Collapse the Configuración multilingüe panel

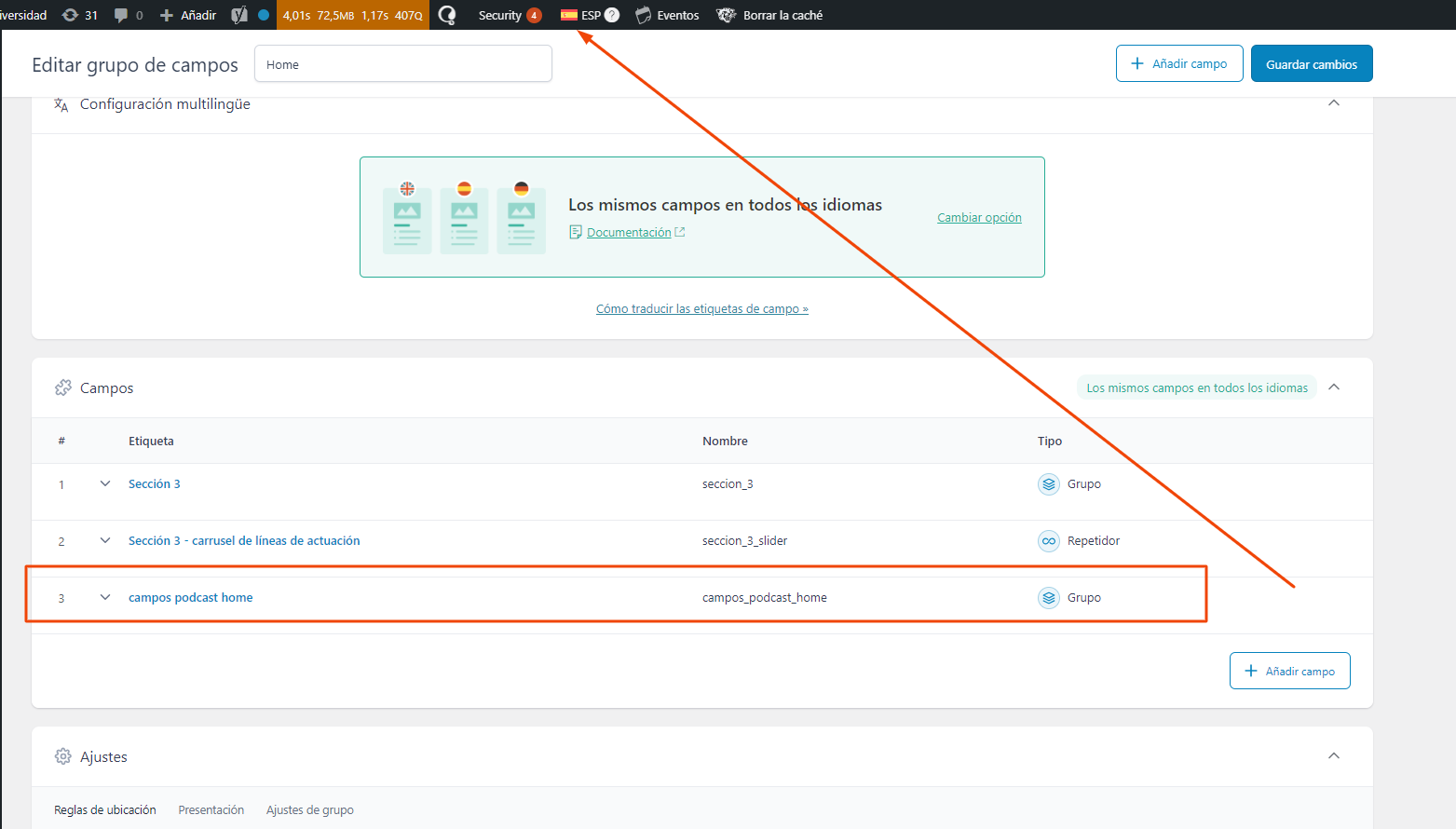(x=1333, y=103)
